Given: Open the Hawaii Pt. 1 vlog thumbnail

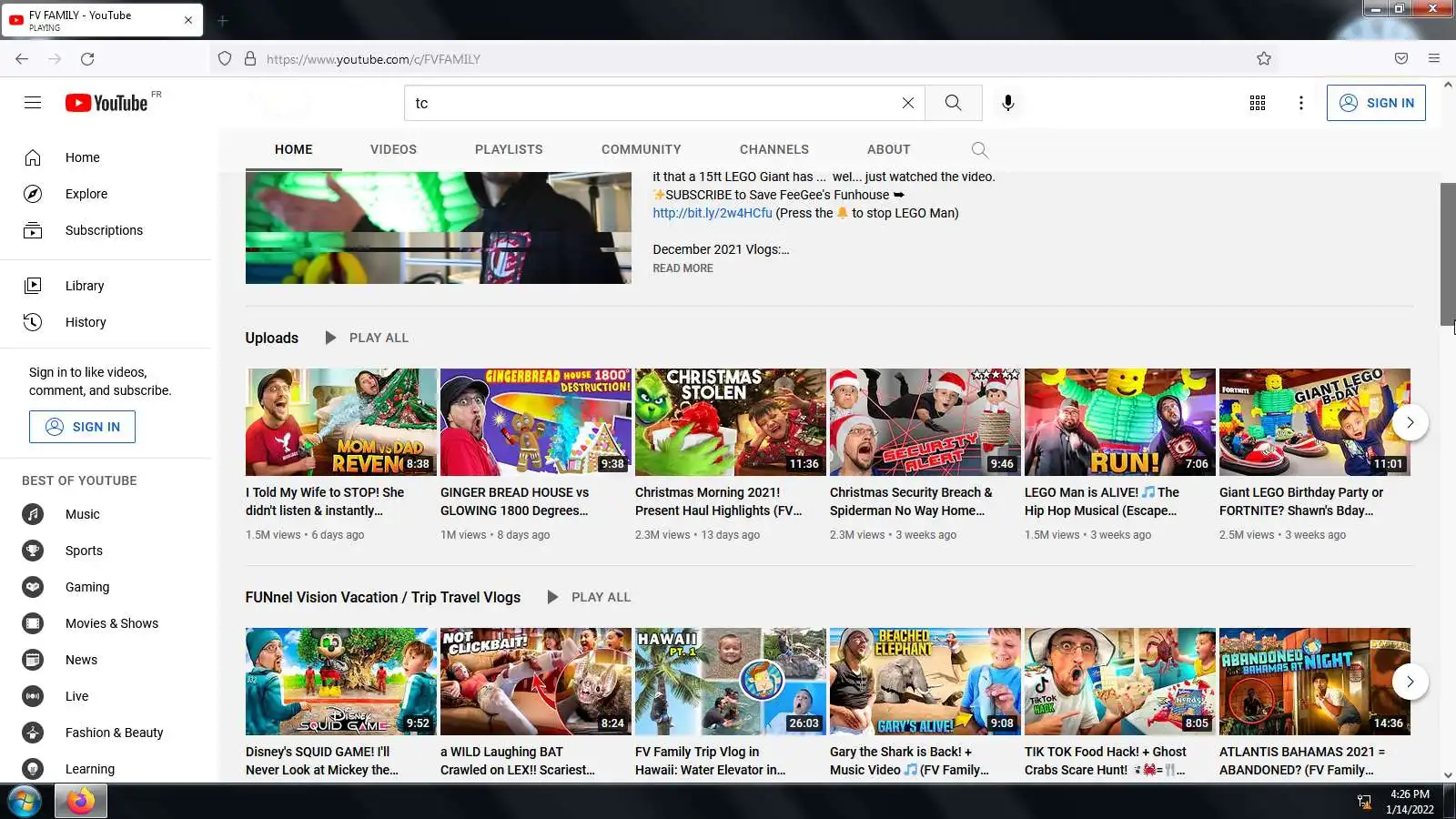Looking at the screenshot, I should 731,682.
